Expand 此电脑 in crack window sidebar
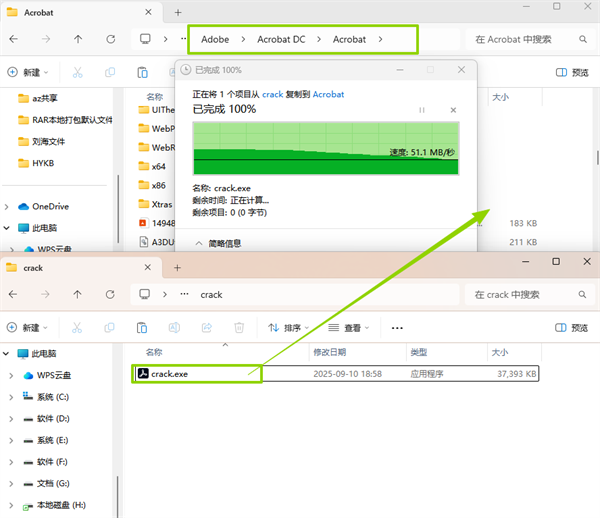Image resolution: width=600 pixels, height=518 pixels. coord(6,353)
